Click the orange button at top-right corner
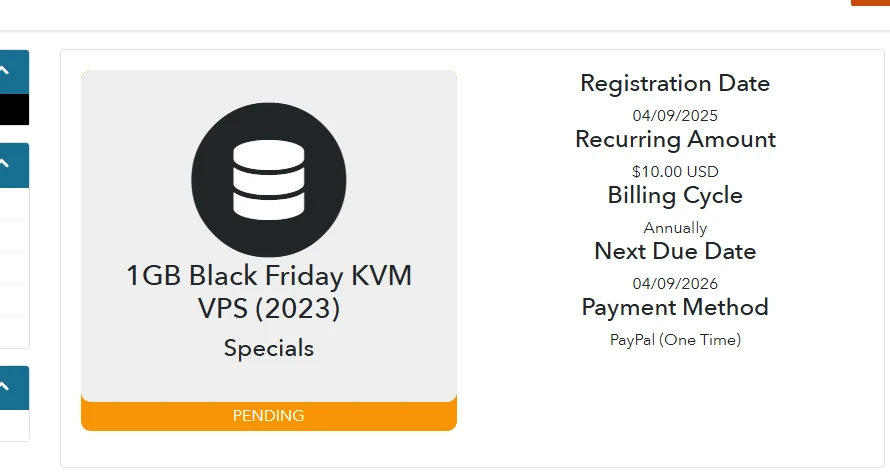Screen dimensions: 890x475 click(x=870, y=3)
